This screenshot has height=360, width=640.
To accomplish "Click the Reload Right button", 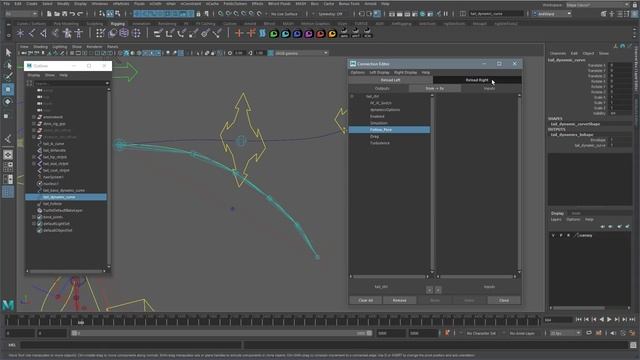I will coord(477,80).
